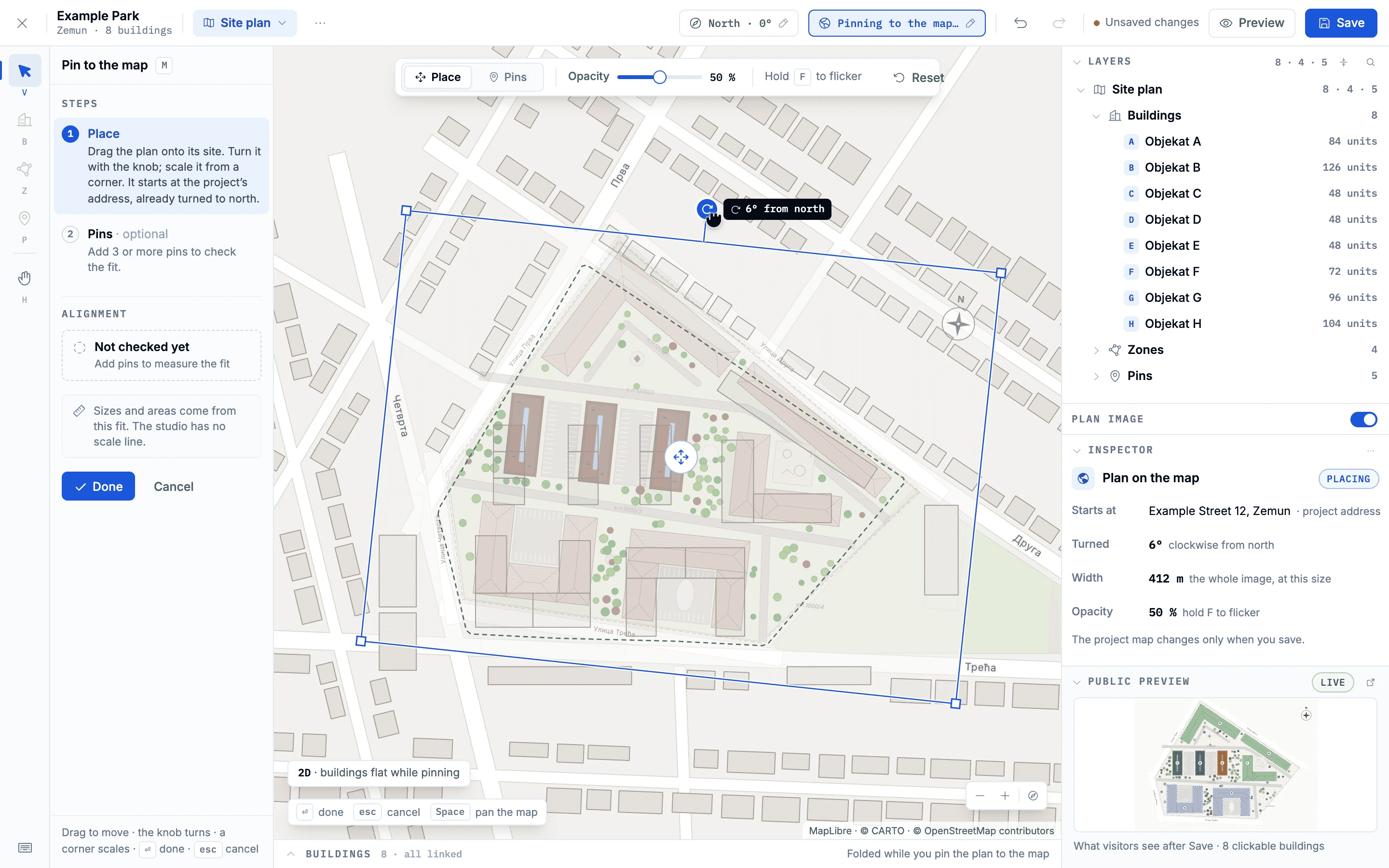
Task: Open the Preview button
Action: tap(1252, 23)
